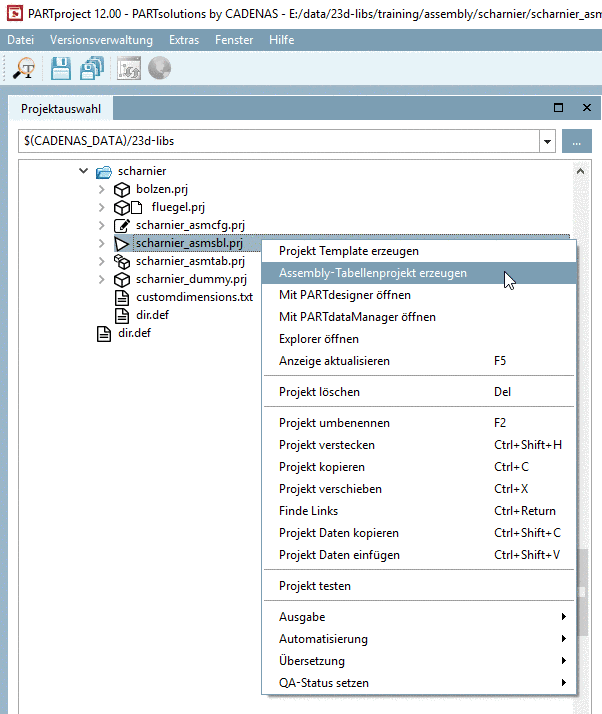The width and height of the screenshot is (602, 714).
Task: Click the triangle icon of scharnier_asmsbl.prj
Action: [122, 244]
